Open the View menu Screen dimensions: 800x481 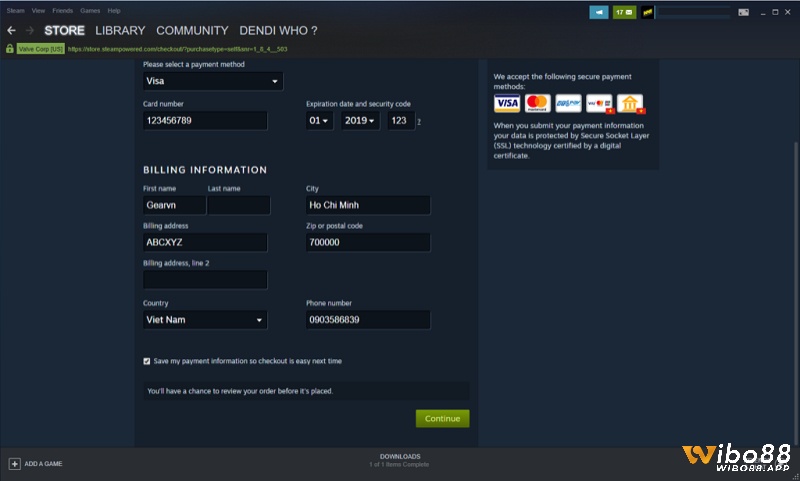pos(38,11)
